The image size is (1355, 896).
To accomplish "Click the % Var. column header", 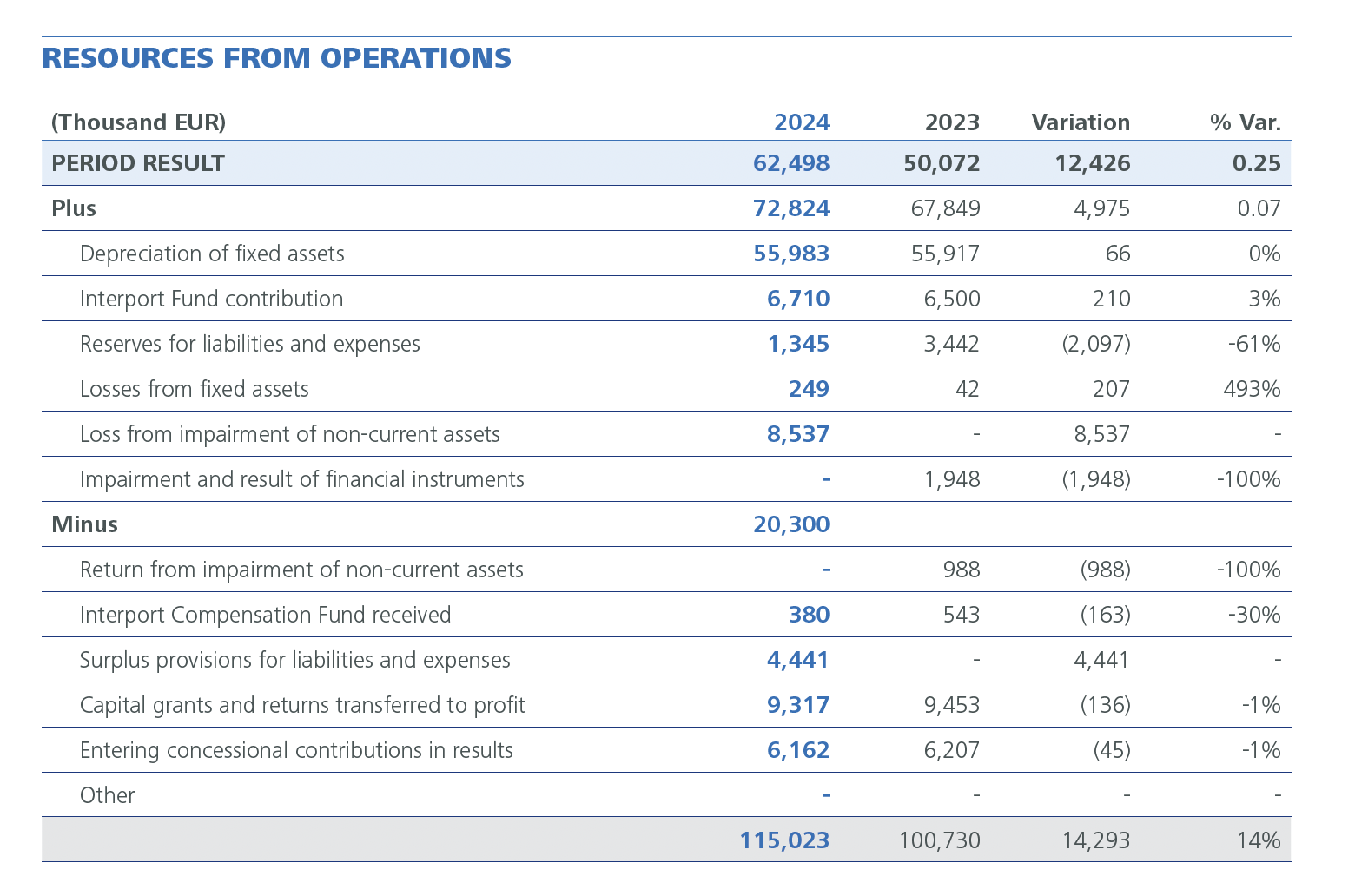I will coord(1245,122).
